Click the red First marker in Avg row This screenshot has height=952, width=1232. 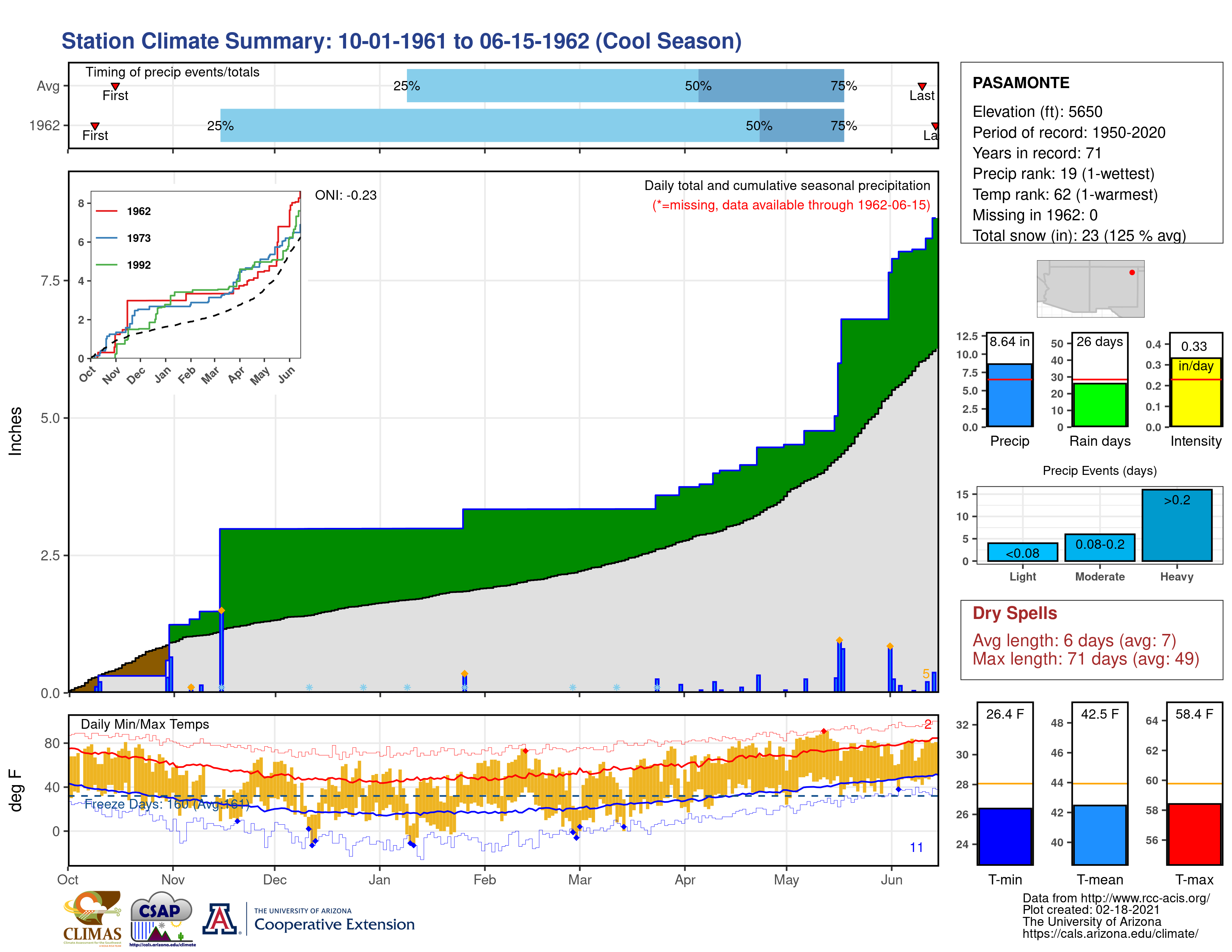point(115,86)
